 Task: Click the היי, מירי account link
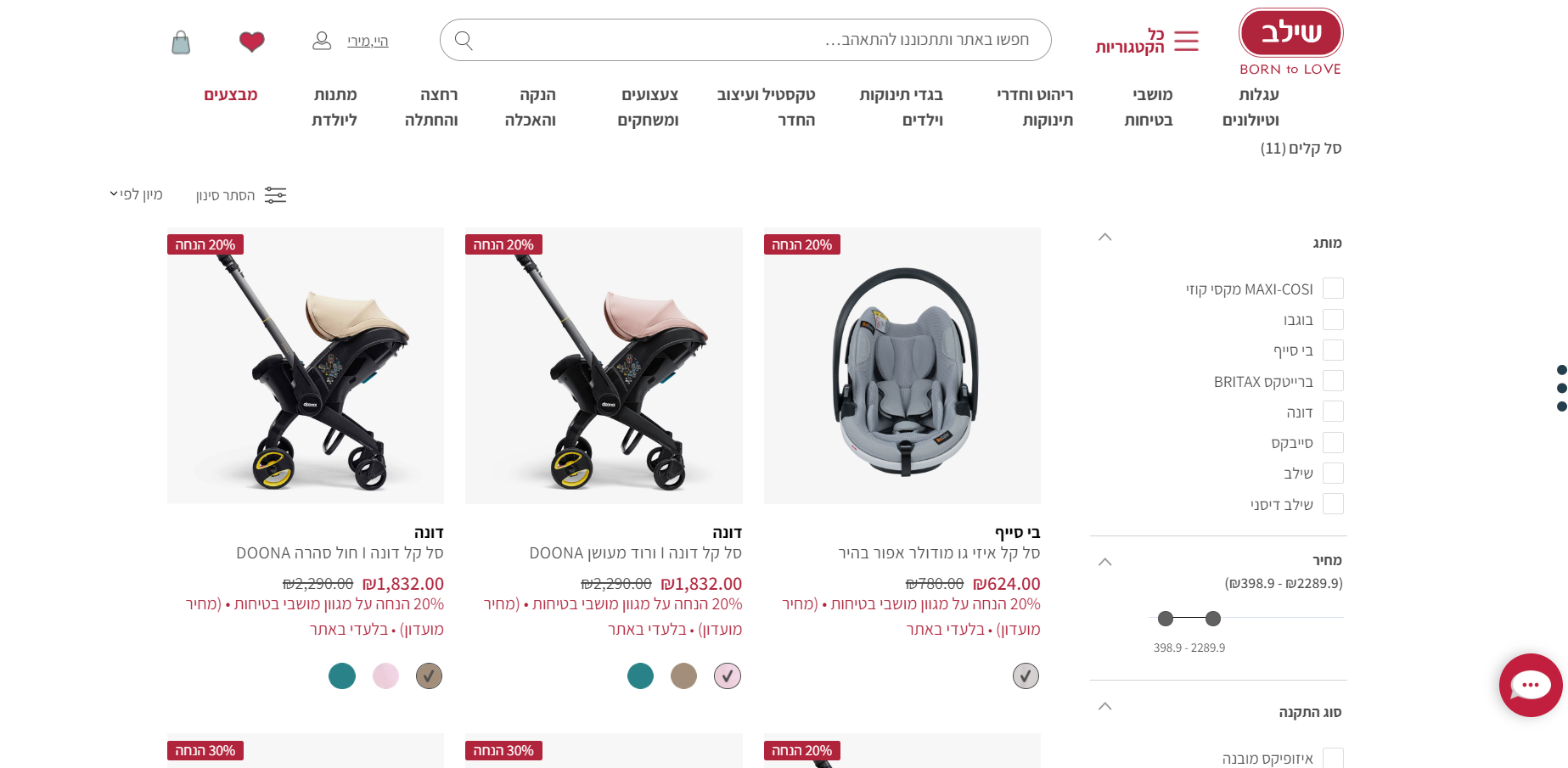coord(368,41)
